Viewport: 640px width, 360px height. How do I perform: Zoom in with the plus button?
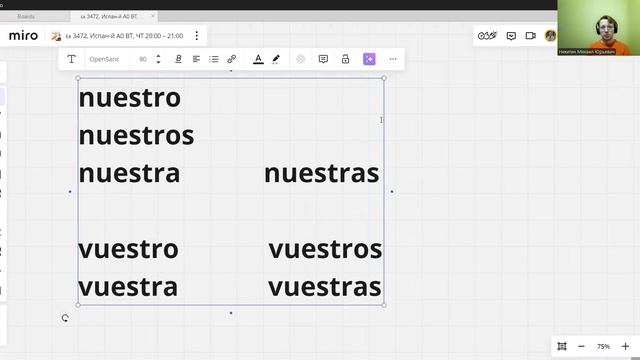pos(625,346)
